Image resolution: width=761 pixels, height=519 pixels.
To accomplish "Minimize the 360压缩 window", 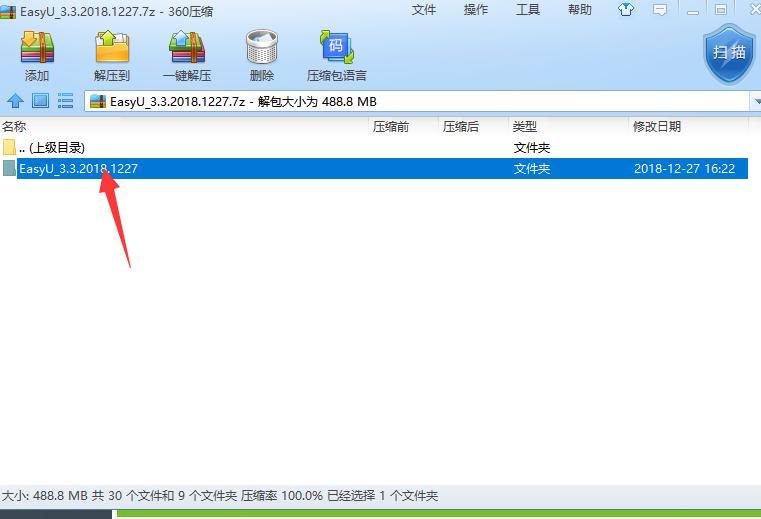I will coord(693,10).
